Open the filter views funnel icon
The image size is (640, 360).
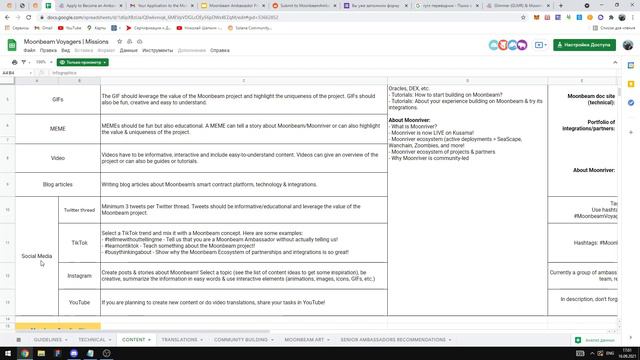point(24,62)
